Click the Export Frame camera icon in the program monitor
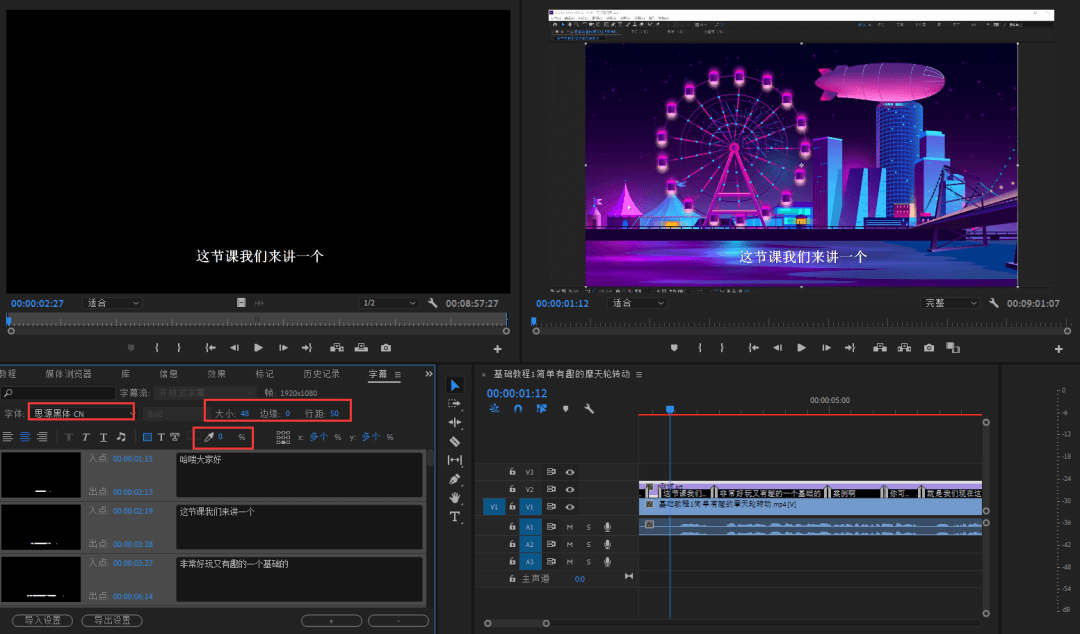 point(929,348)
